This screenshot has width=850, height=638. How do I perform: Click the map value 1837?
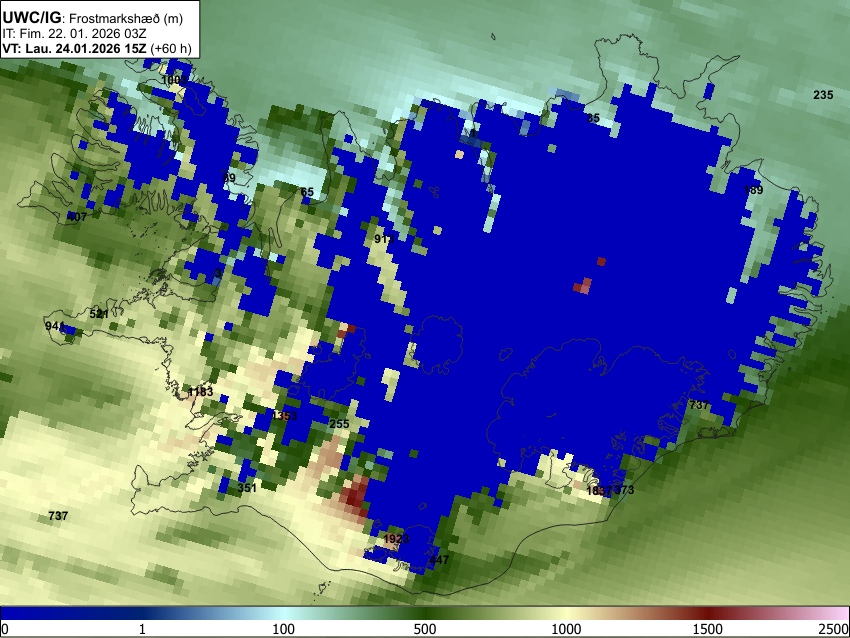coord(600,491)
